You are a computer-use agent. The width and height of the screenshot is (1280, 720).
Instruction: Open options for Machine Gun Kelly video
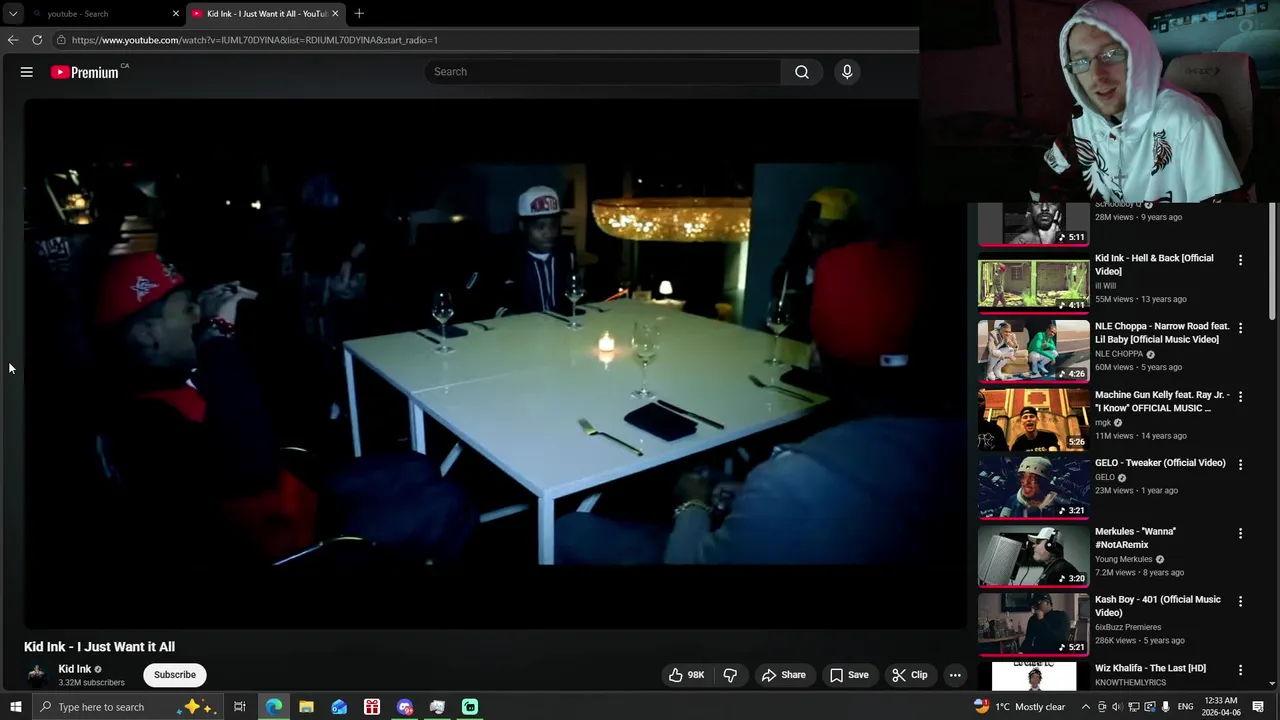tap(1240, 396)
